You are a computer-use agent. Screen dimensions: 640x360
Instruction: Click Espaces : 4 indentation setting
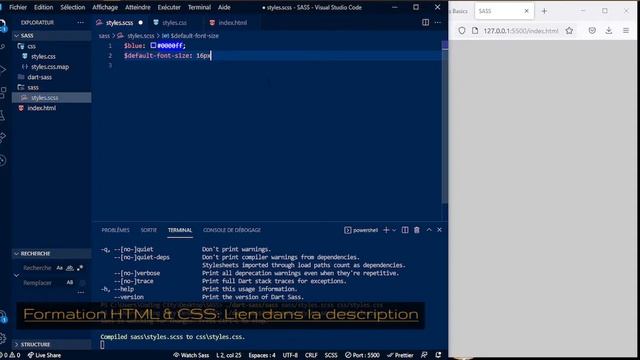pos(262,355)
